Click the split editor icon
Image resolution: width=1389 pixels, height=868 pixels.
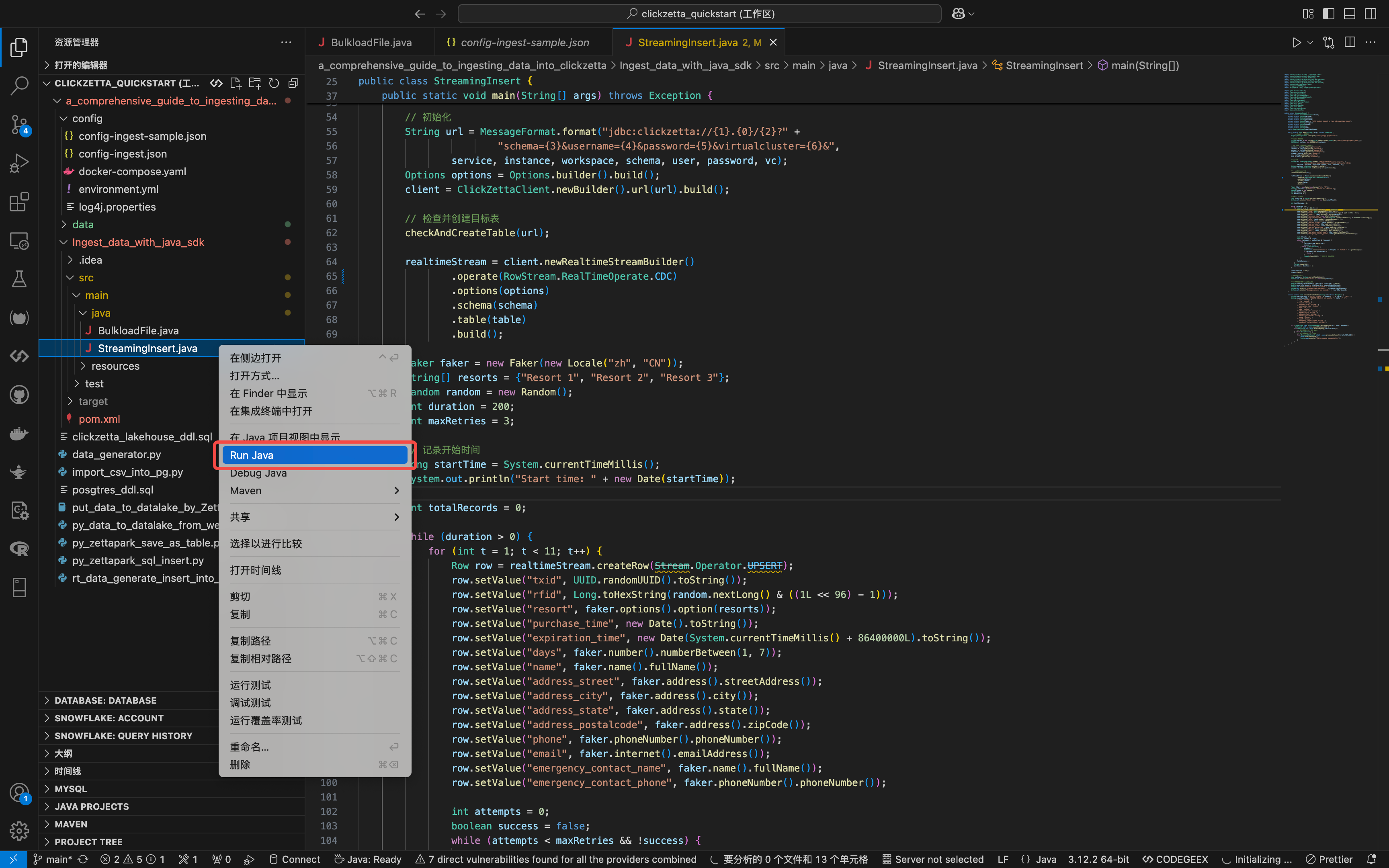pyautogui.click(x=1350, y=43)
